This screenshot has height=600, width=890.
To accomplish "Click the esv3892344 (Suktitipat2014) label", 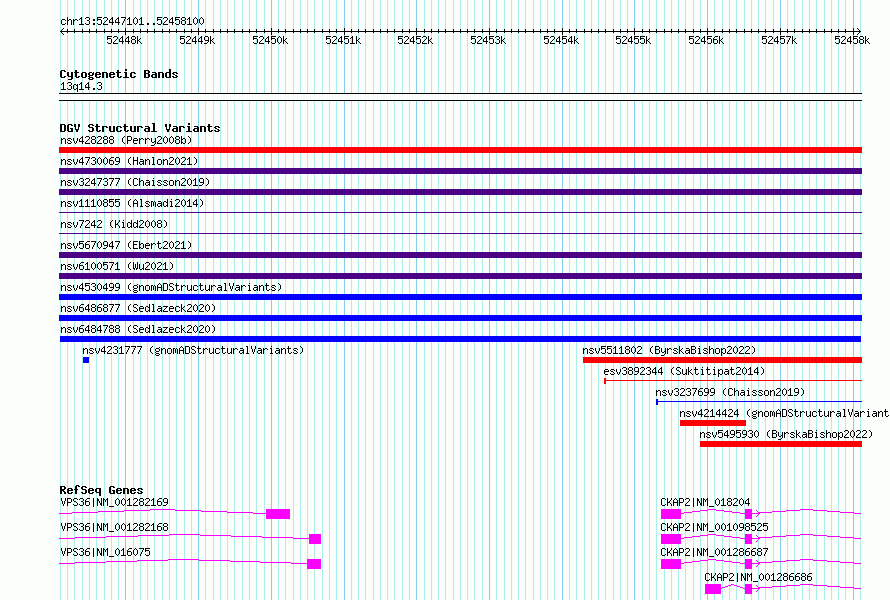I will click(x=684, y=371).
